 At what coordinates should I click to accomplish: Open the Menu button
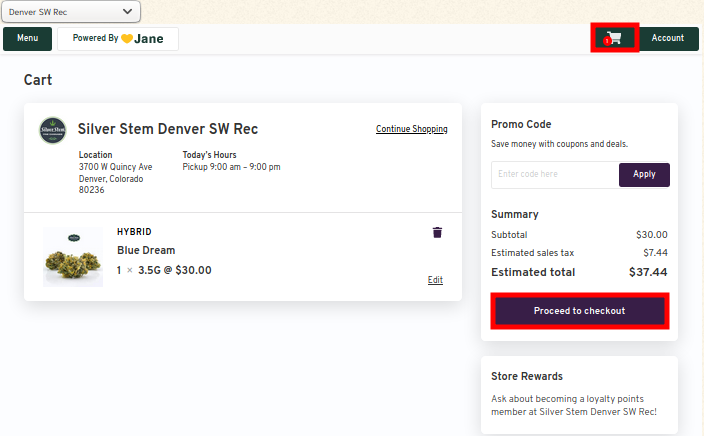[x=27, y=39]
